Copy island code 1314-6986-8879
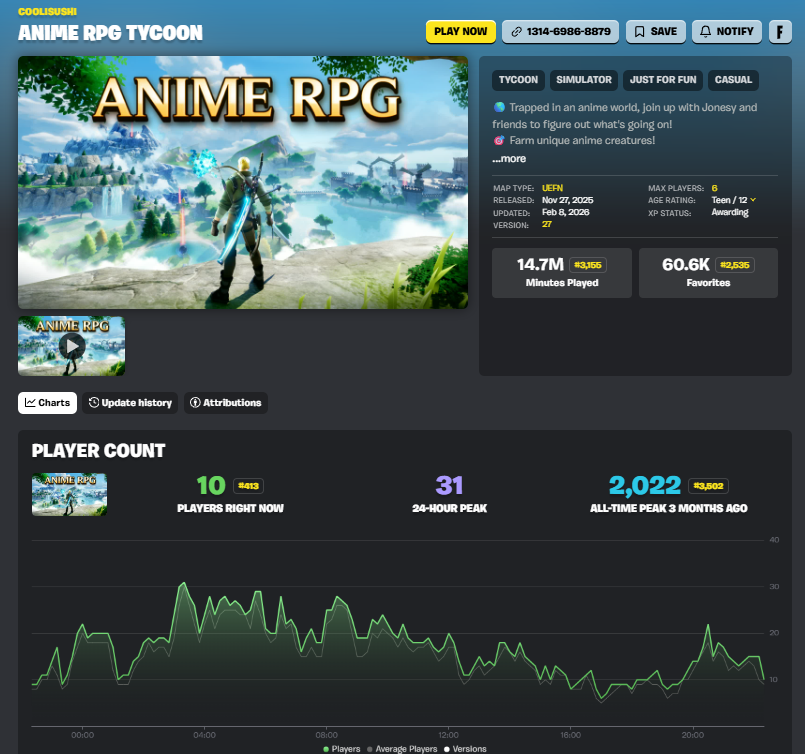This screenshot has height=754, width=805. [x=560, y=32]
